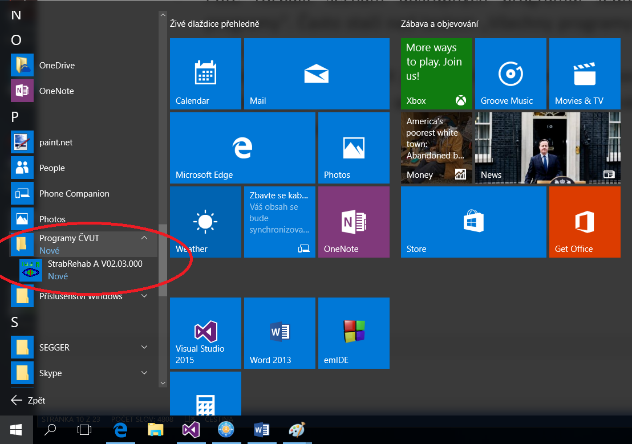Click the Zábava a objevování group title
The height and width of the screenshot is (444, 632).
(439, 24)
